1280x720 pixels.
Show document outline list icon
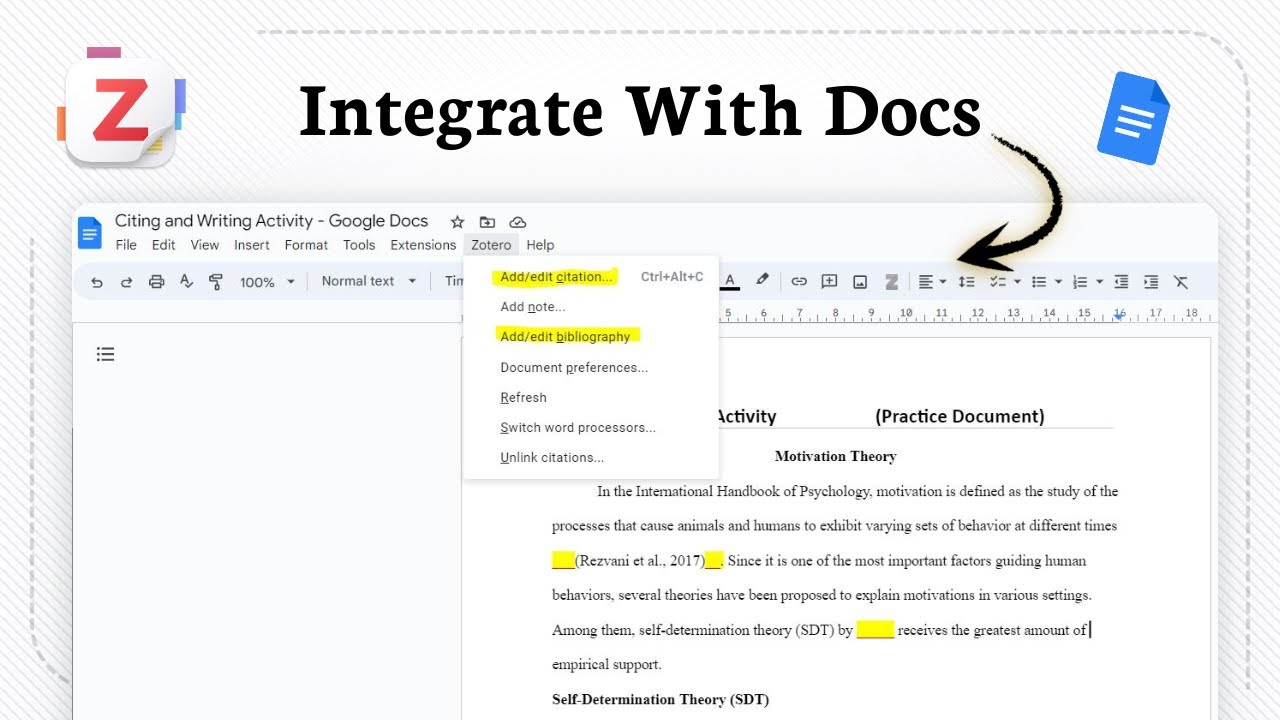[105, 354]
